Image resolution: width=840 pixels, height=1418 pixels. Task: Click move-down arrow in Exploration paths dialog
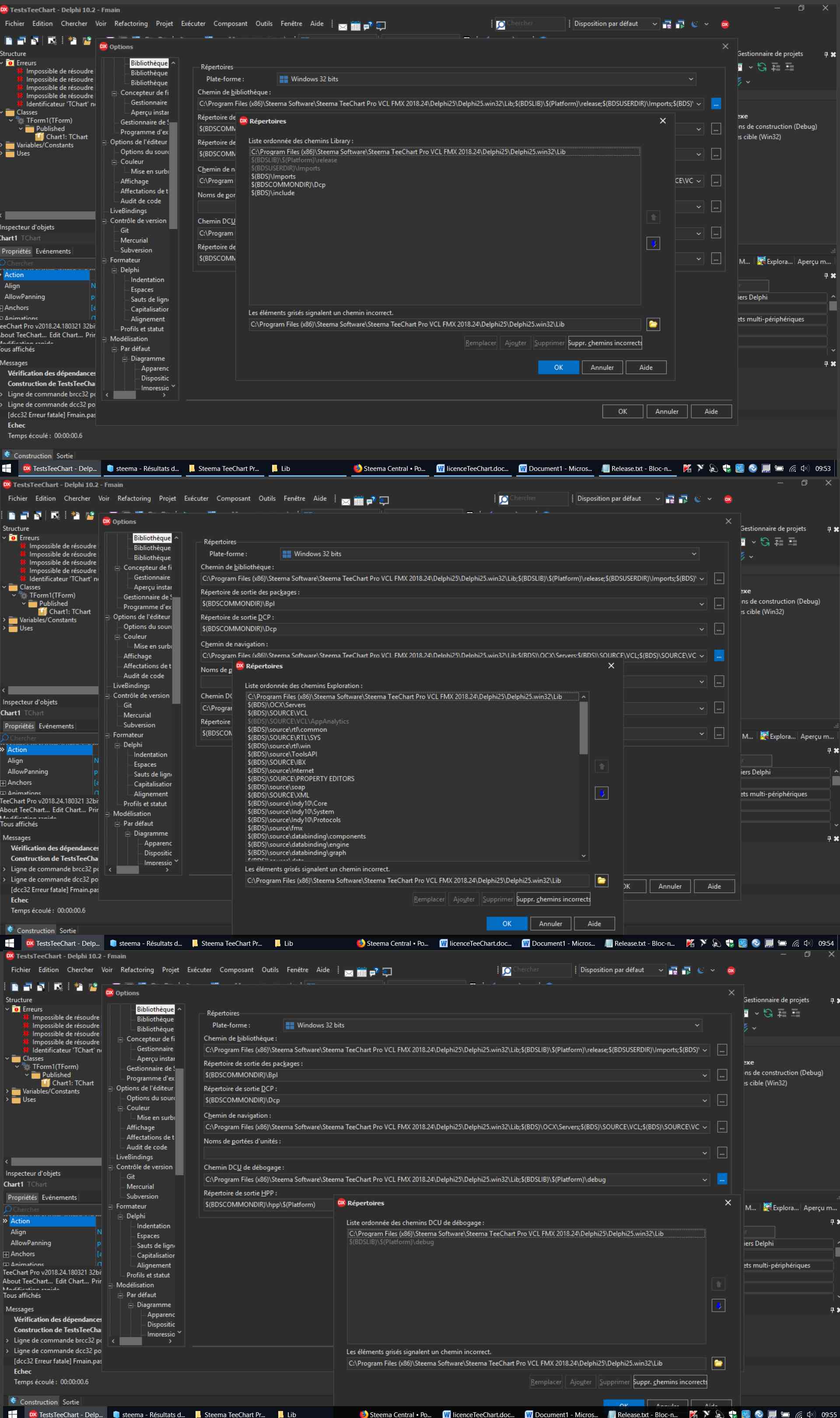click(602, 793)
